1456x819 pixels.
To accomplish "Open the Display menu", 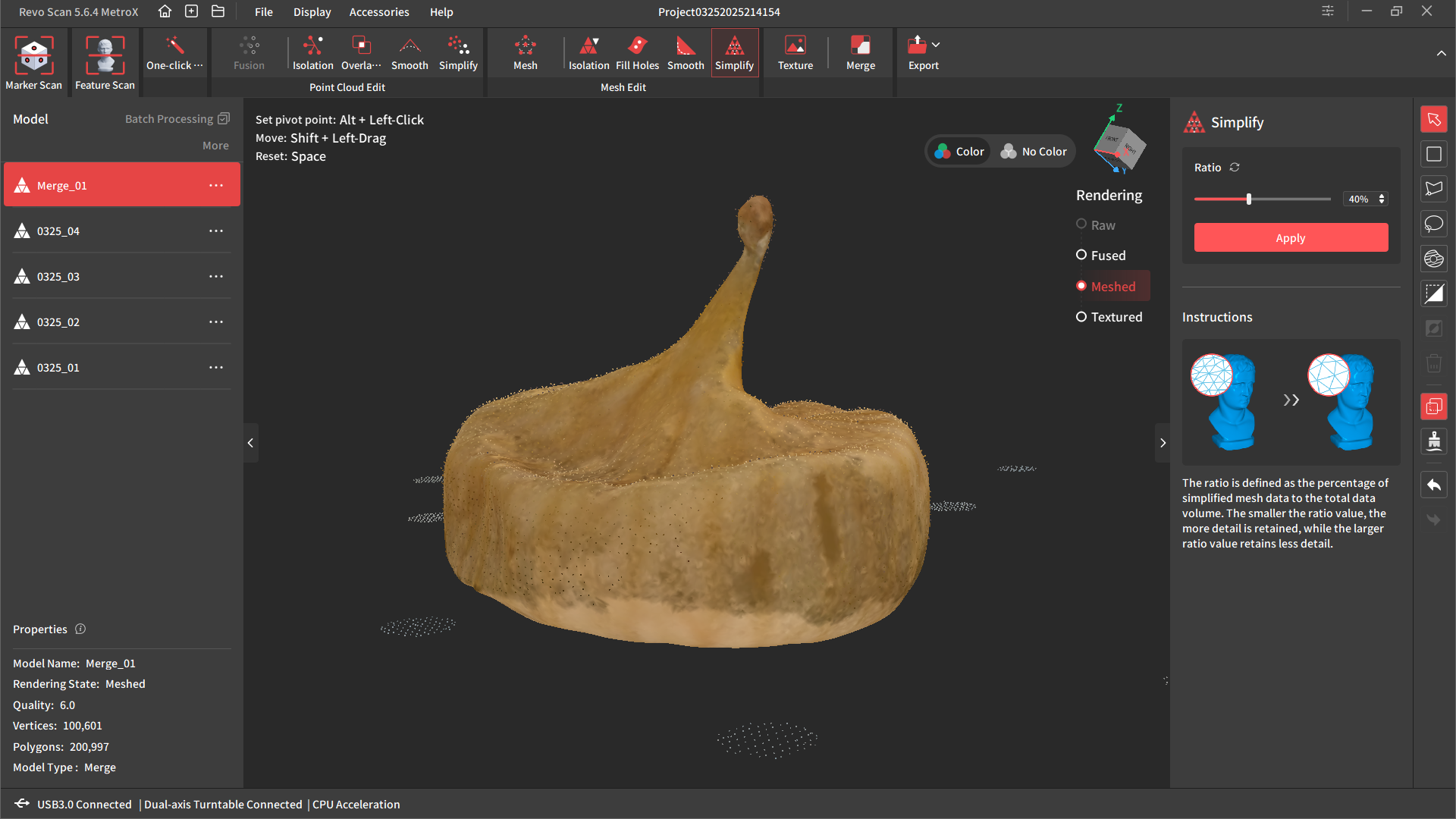I will [312, 12].
